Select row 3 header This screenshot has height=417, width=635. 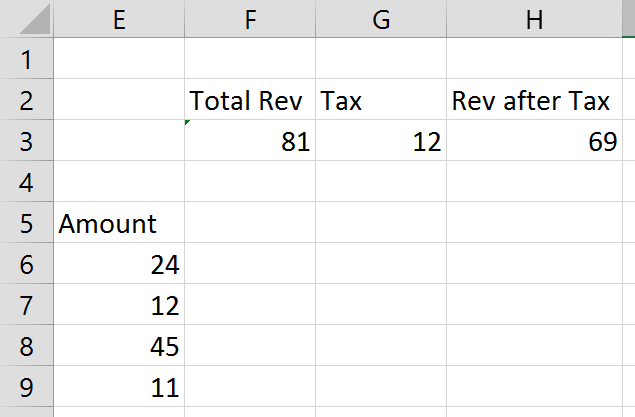tap(26, 142)
